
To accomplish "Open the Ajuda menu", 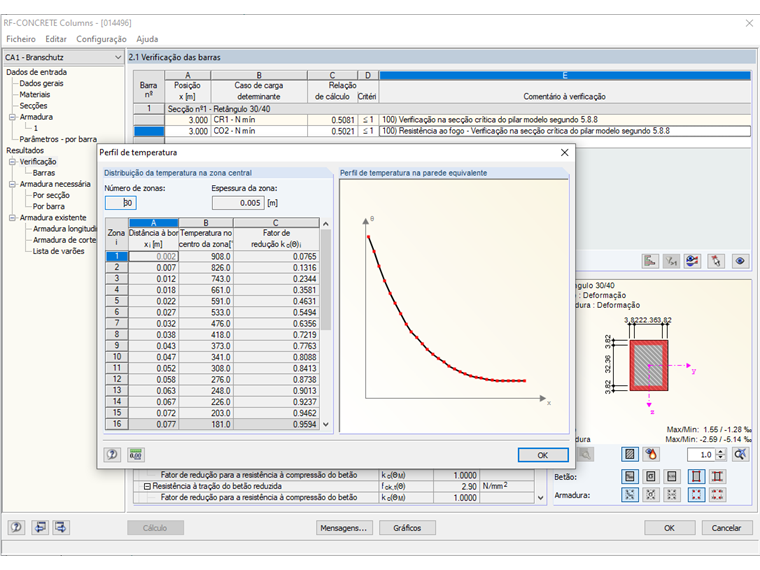I will pos(147,39).
